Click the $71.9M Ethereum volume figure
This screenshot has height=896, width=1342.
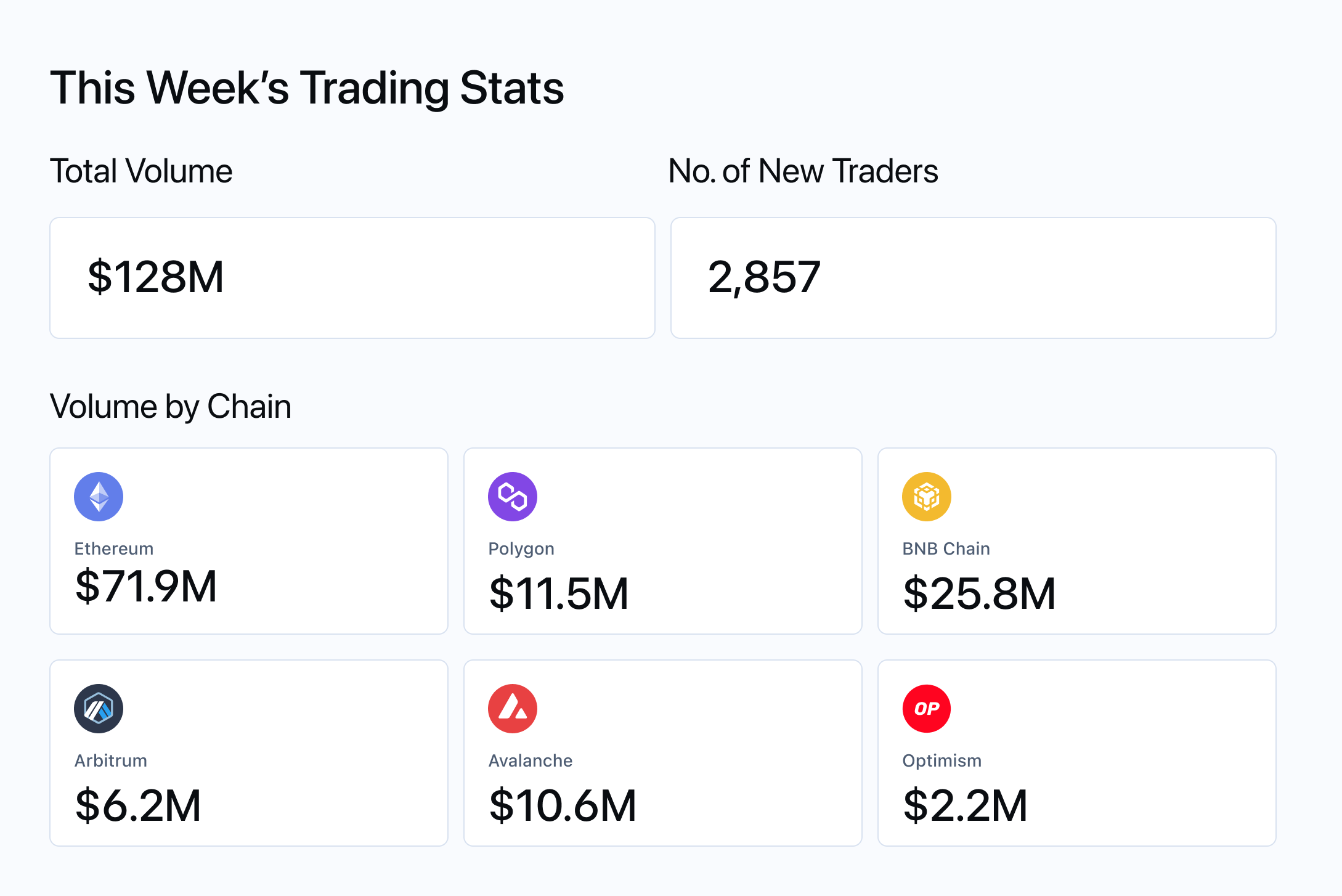pyautogui.click(x=146, y=586)
